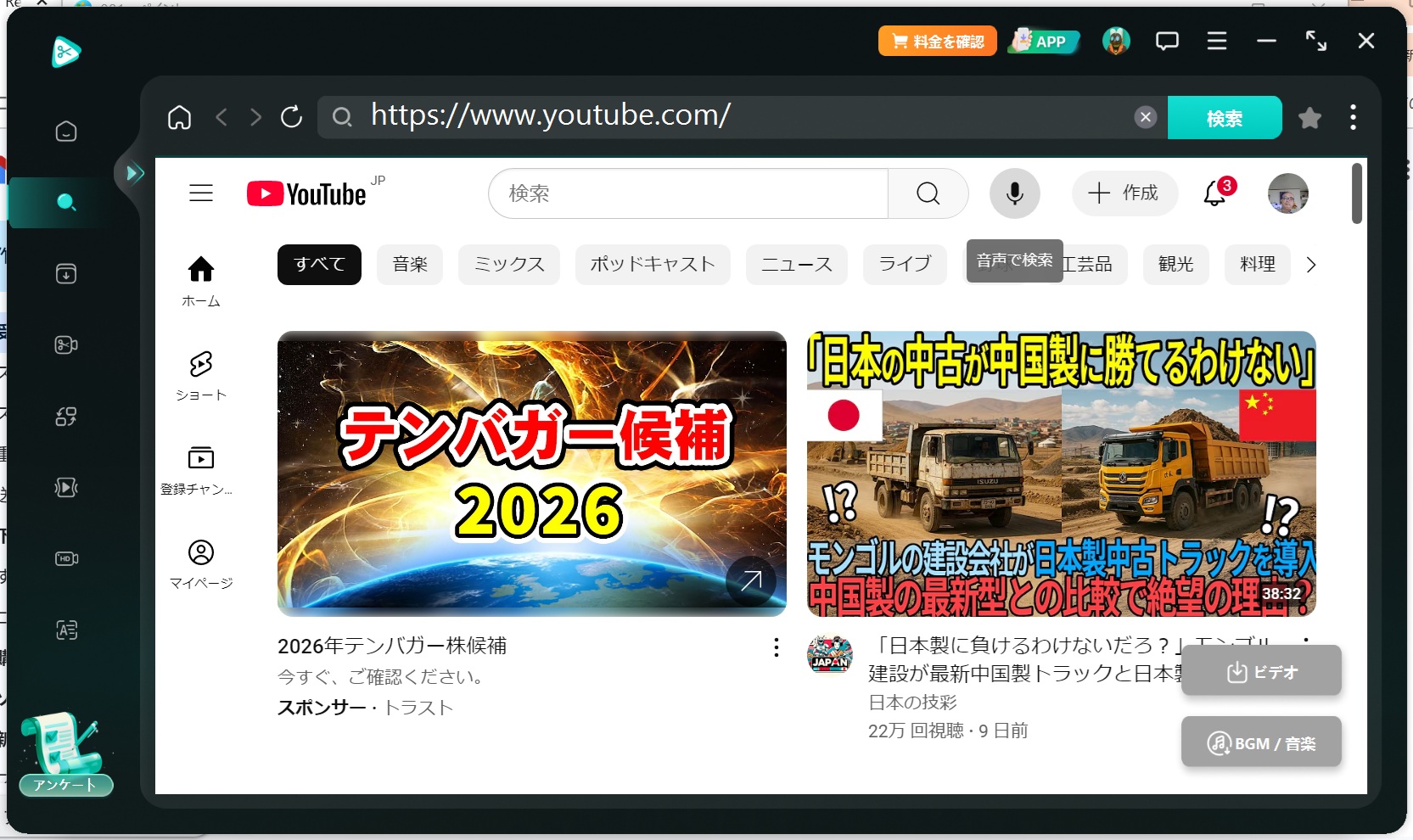1413x840 pixels.
Task: Open the sponsored video's more options menu
Action: pyautogui.click(x=776, y=648)
